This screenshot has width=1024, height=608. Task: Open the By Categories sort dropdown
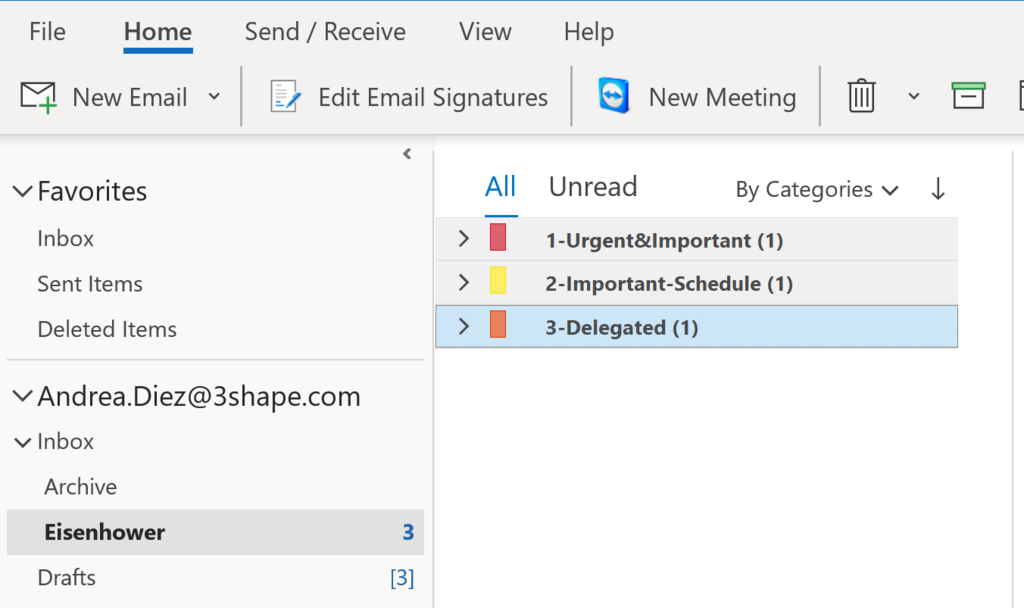[x=816, y=189]
